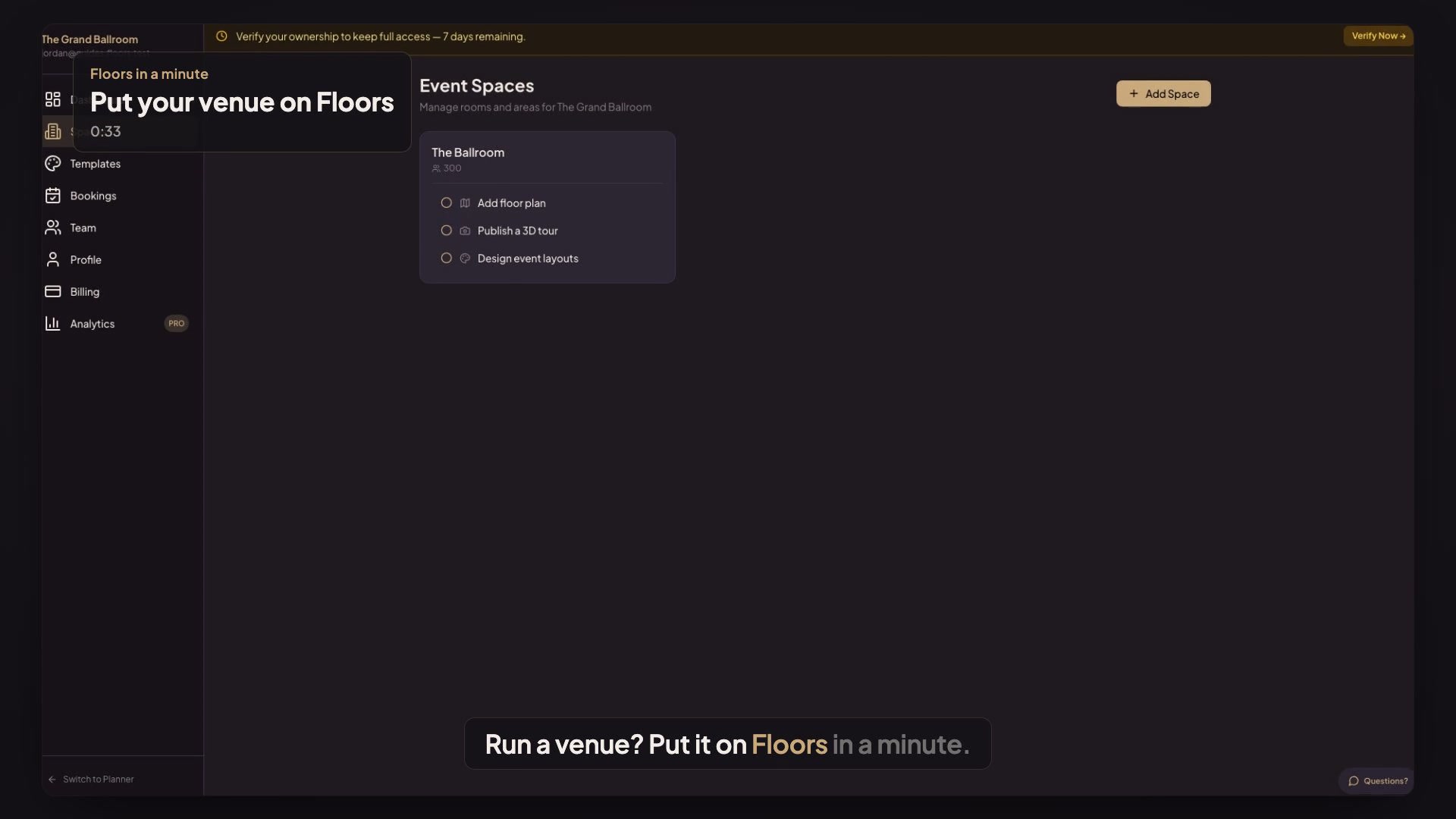The width and height of the screenshot is (1456, 819).
Task: Click the Add Space button
Action: 1163,93
